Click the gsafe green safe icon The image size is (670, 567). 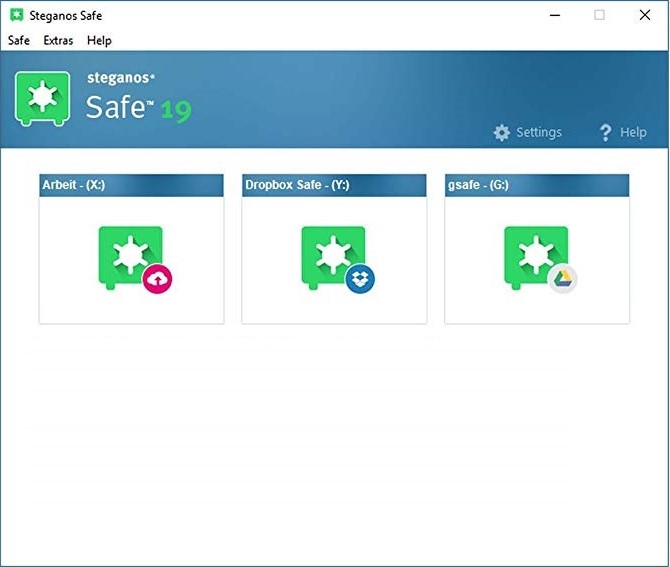[x=536, y=257]
